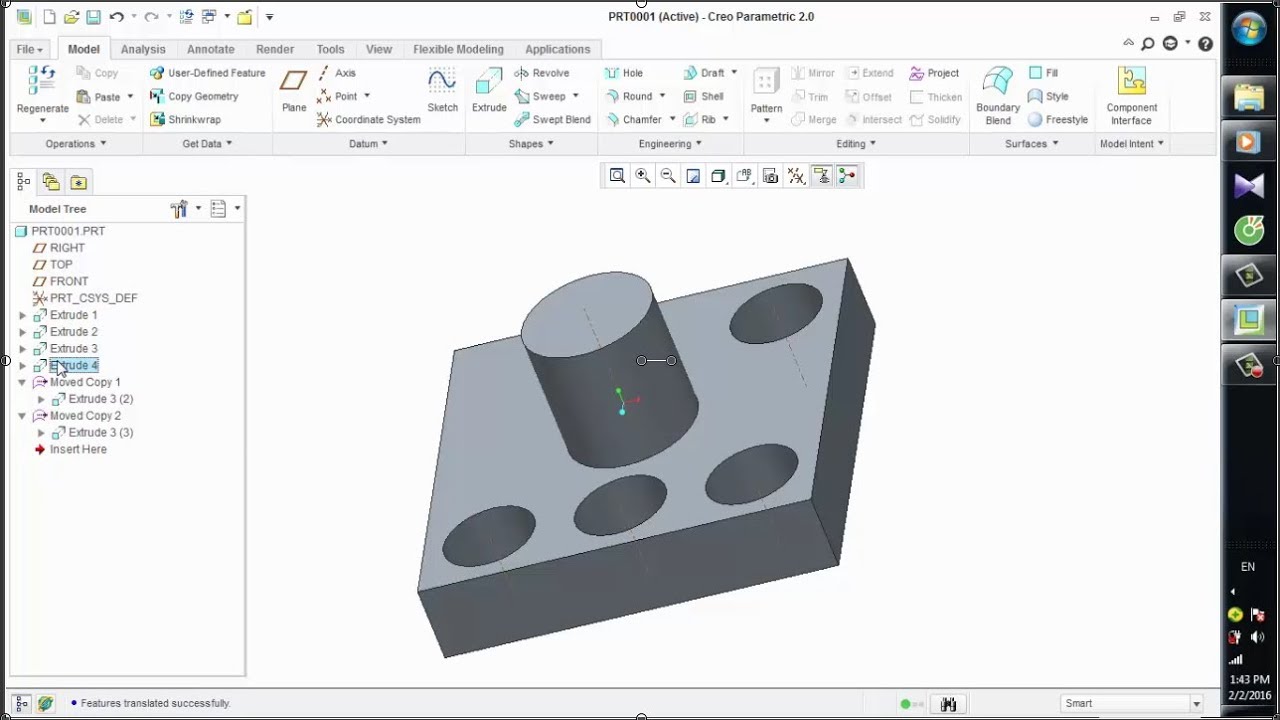1280x720 pixels.
Task: Open the Boundary Blend tool
Action: 998,95
